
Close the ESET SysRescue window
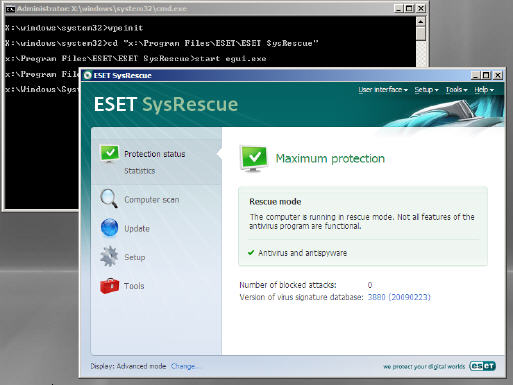point(497,75)
